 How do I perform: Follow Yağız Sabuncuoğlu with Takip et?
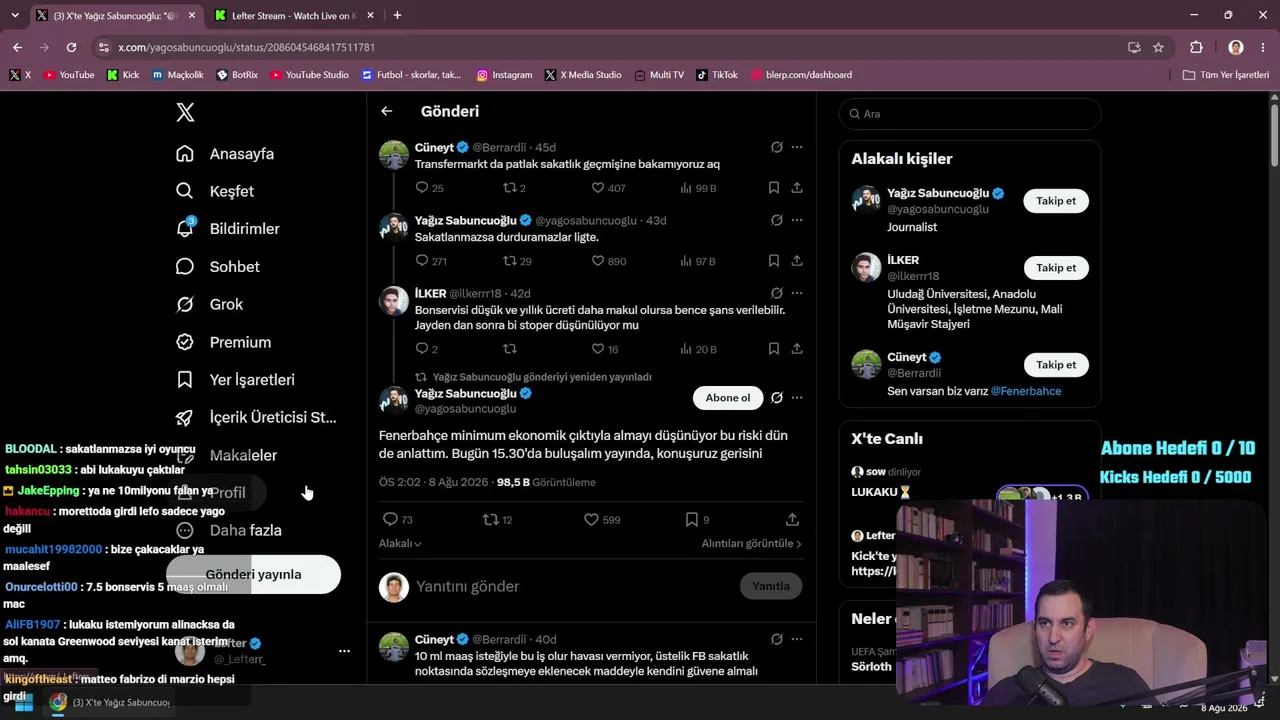pyautogui.click(x=1056, y=201)
